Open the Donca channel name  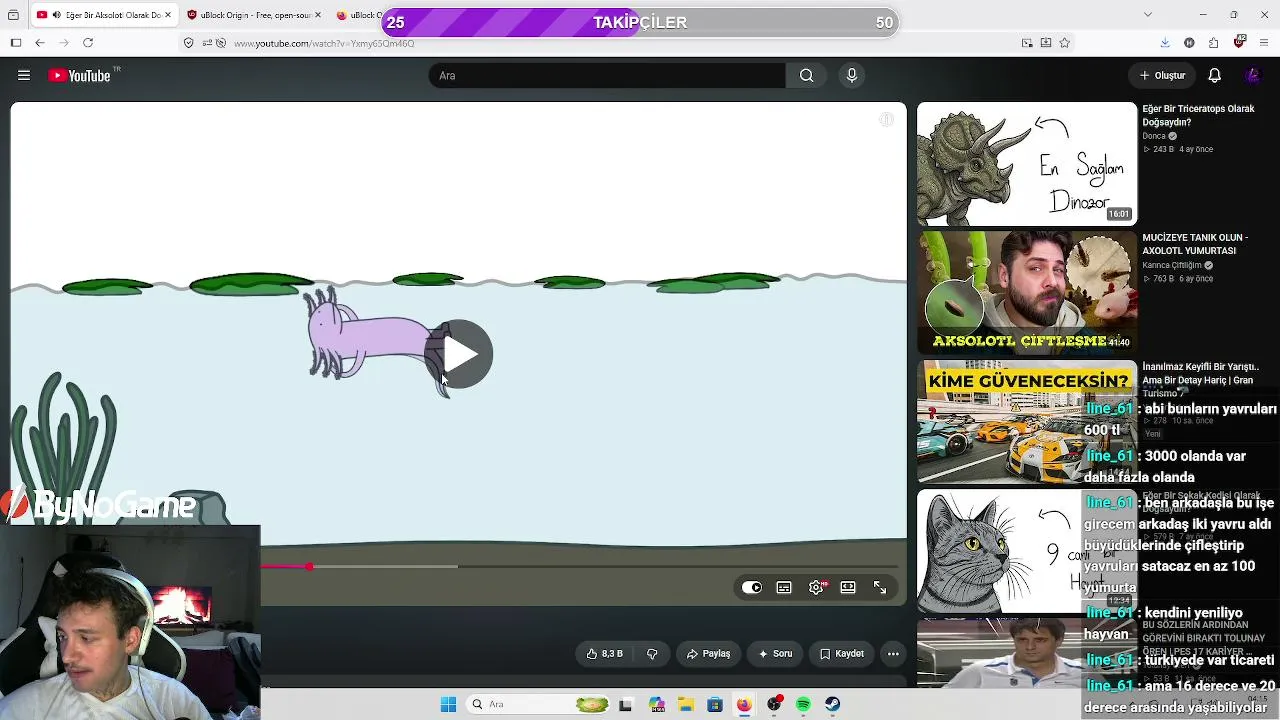pyautogui.click(x=1154, y=136)
